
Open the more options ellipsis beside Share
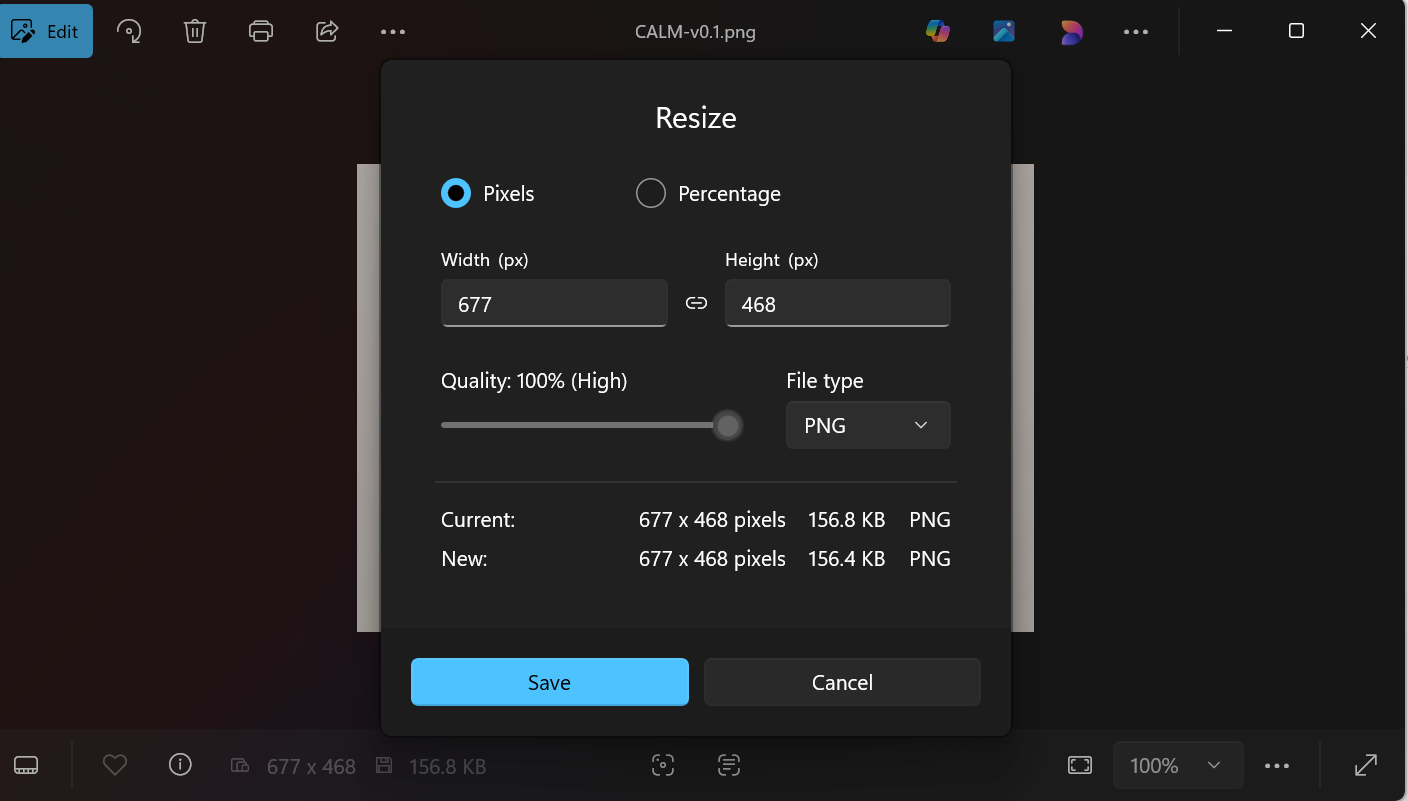[393, 31]
